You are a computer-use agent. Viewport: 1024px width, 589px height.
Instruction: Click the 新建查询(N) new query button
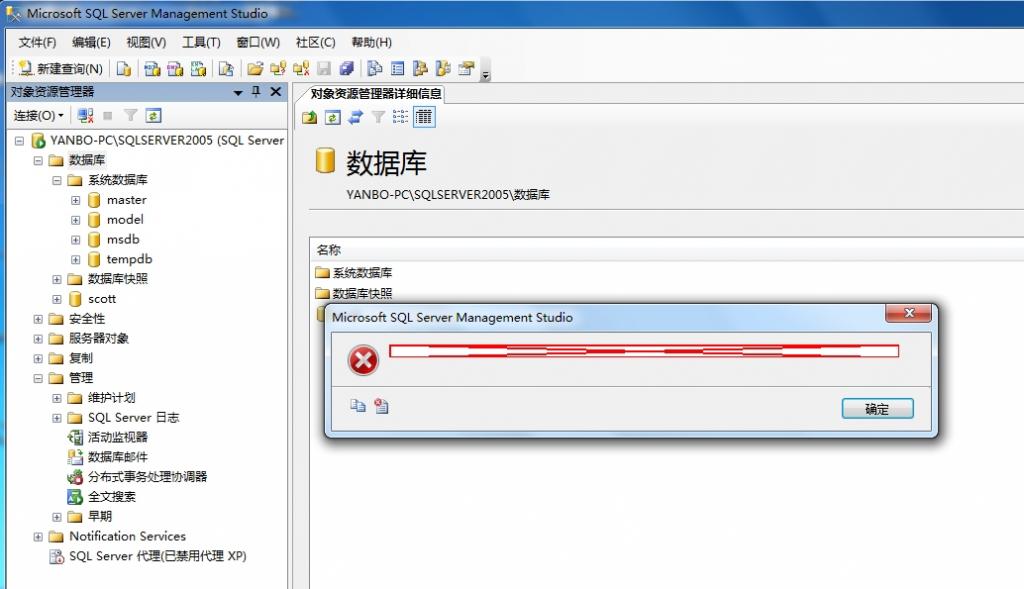pyautogui.click(x=61, y=69)
